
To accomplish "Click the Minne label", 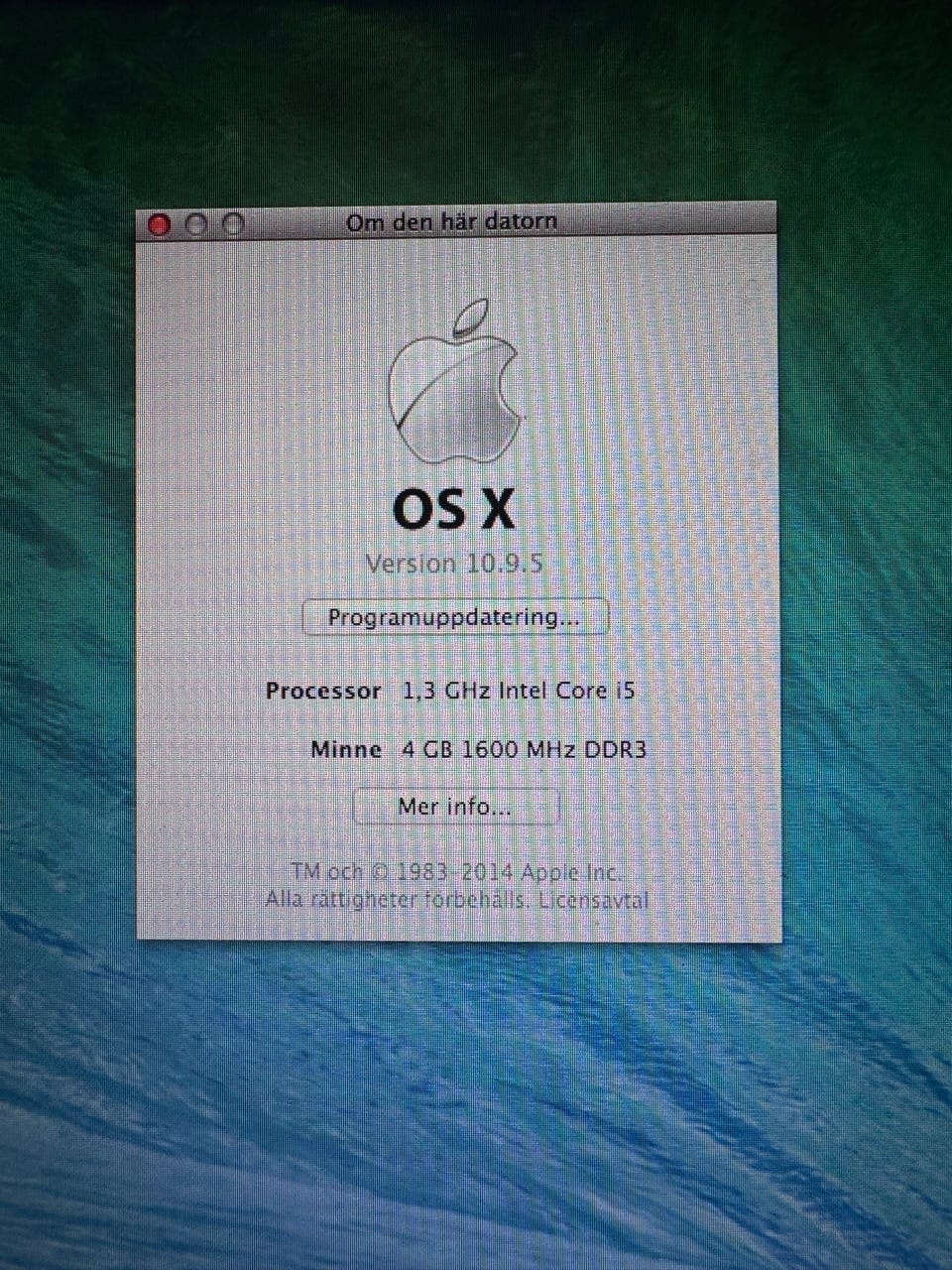I will pos(346,749).
